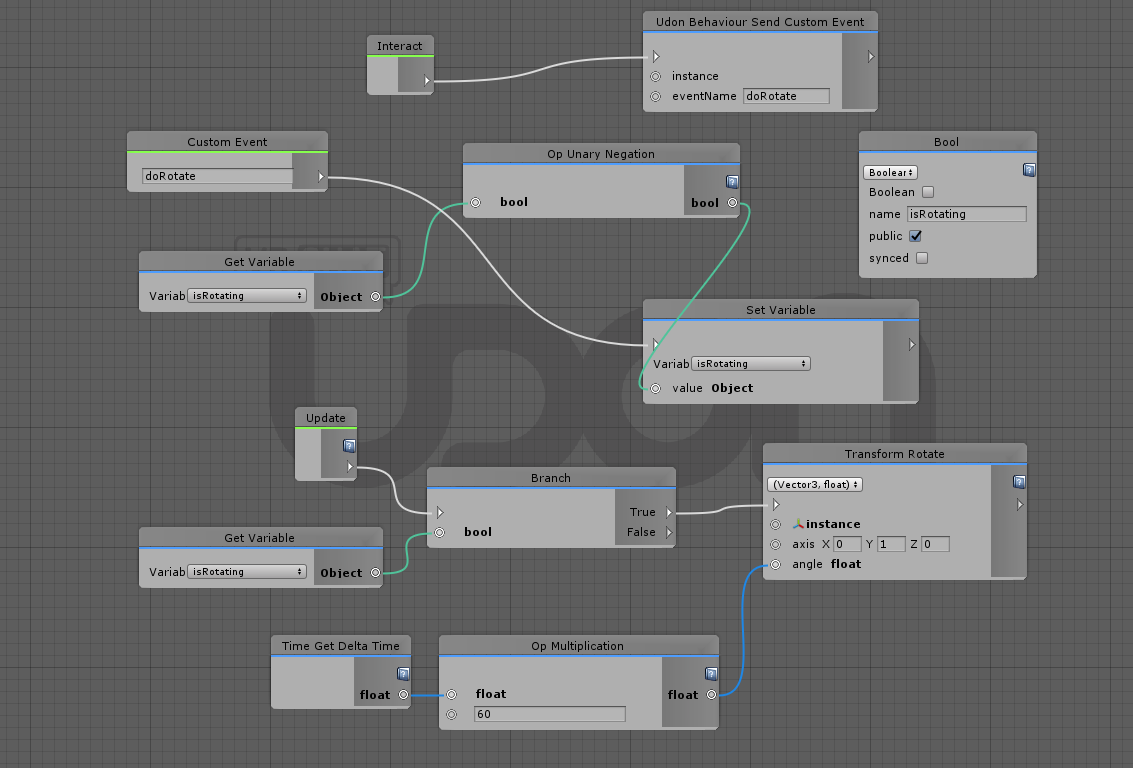Click Custom Event name field doRotate
1133x768 pixels.
(217, 176)
